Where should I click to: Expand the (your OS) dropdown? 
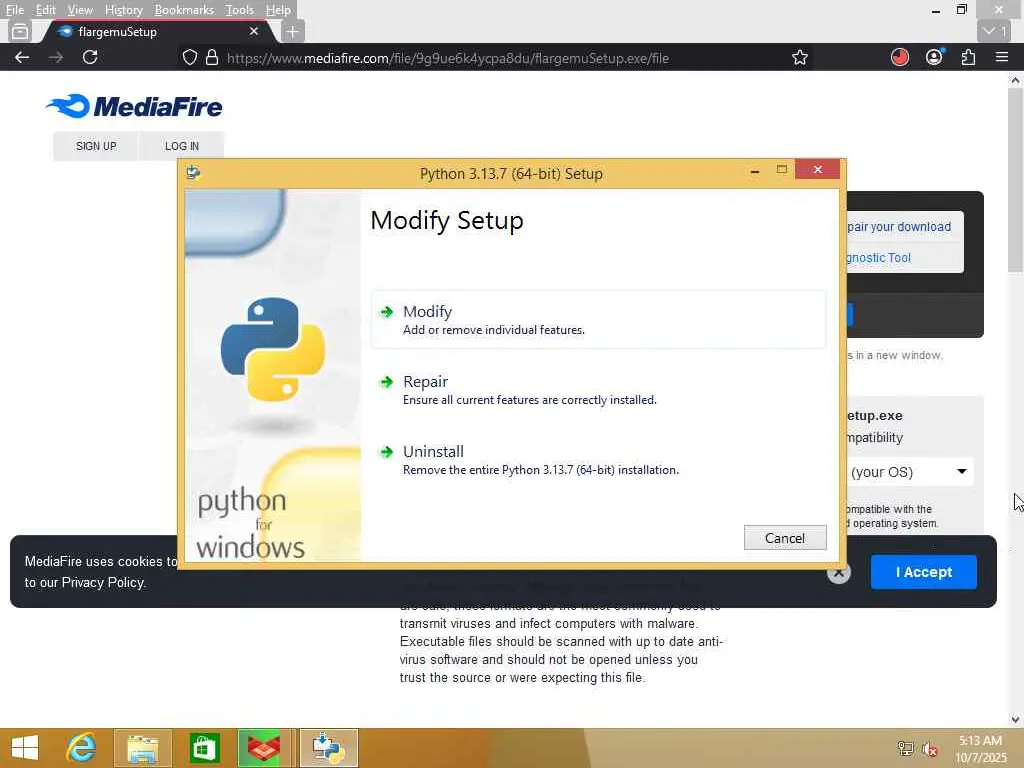click(910, 472)
